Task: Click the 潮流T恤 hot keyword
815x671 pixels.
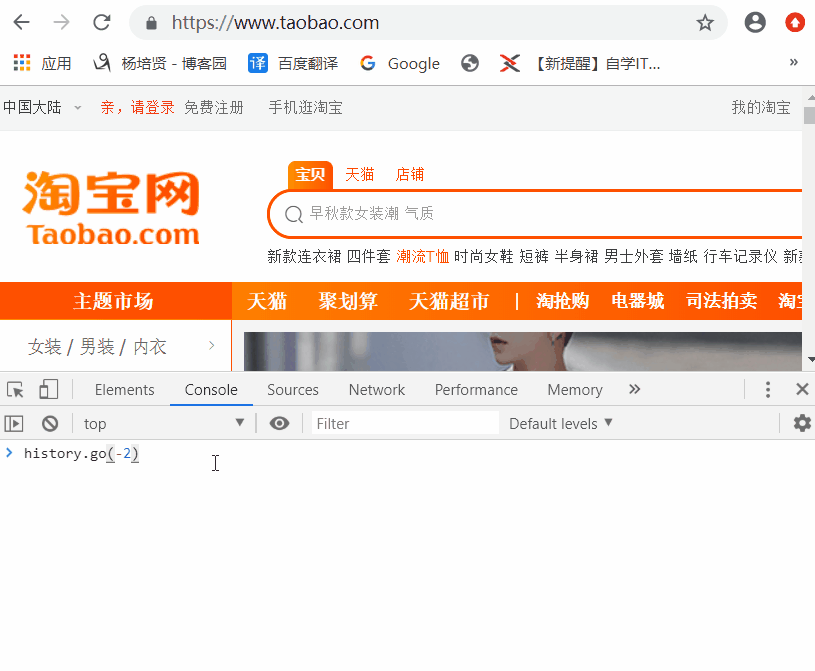Action: point(423,256)
